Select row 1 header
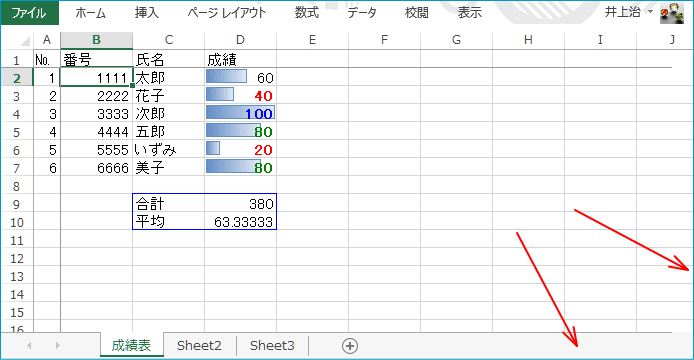Image resolution: width=694 pixels, height=360 pixels. [17, 60]
